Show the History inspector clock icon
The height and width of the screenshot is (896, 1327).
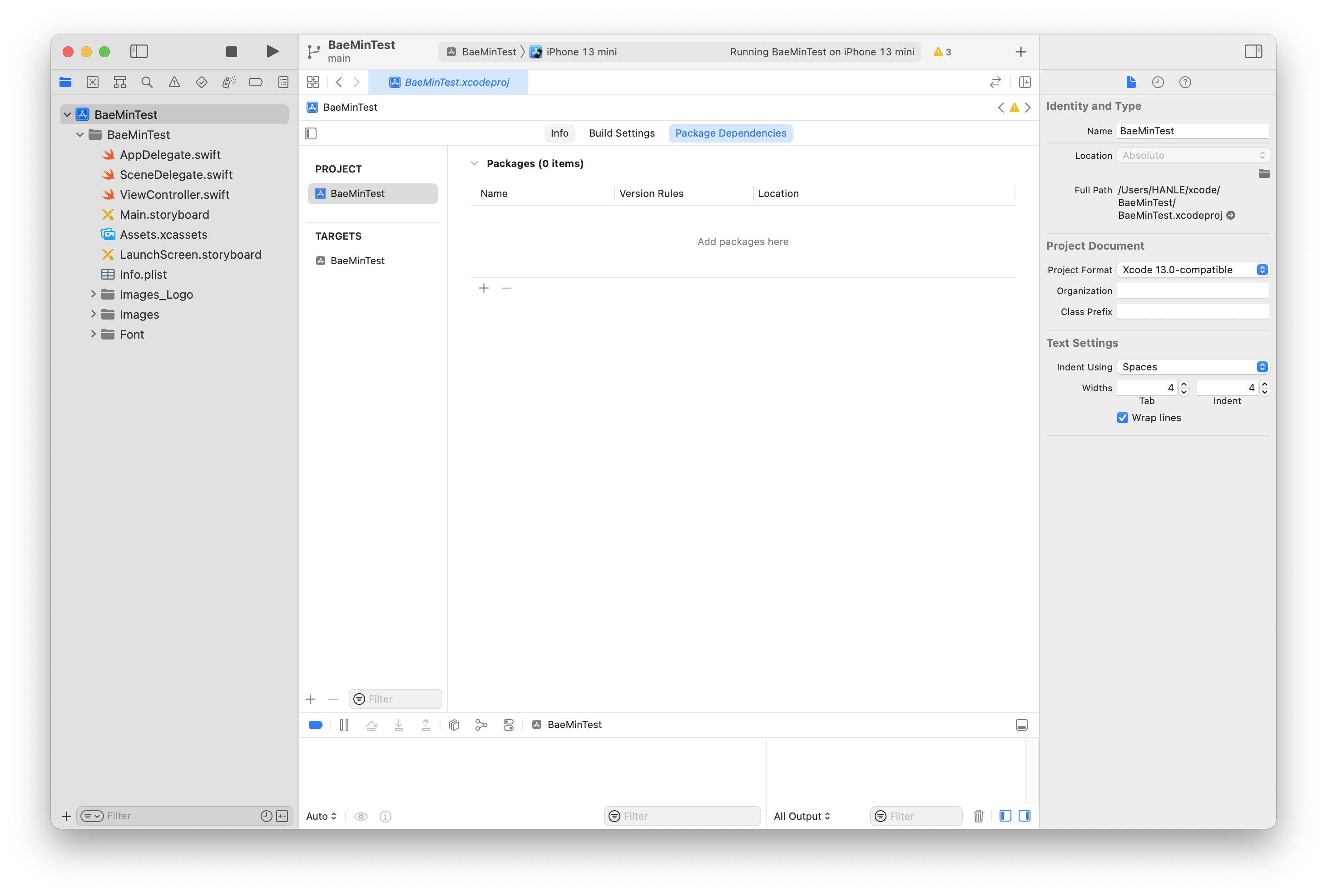pos(1158,82)
